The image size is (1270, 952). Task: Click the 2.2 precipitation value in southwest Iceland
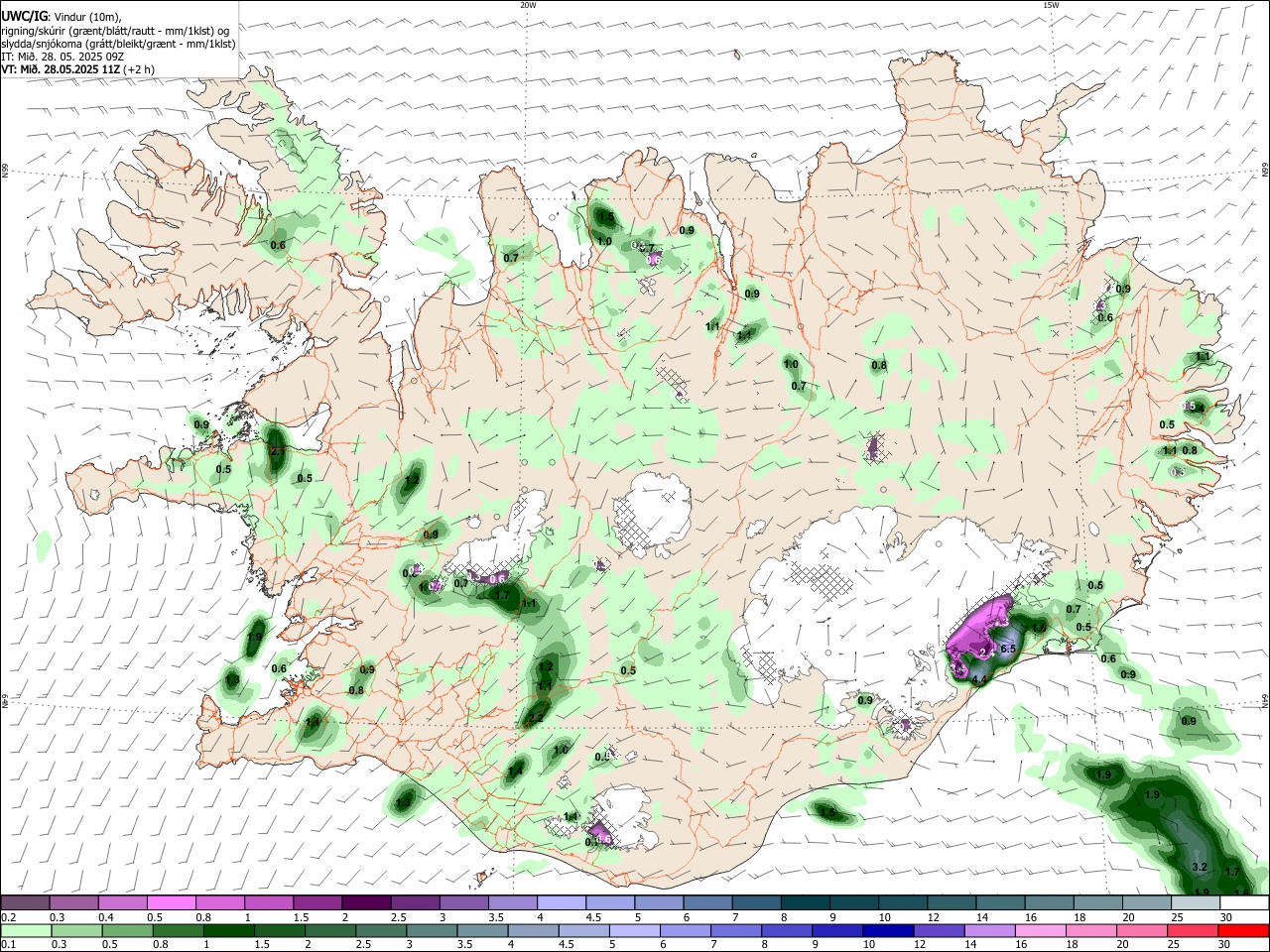pyautogui.click(x=536, y=718)
